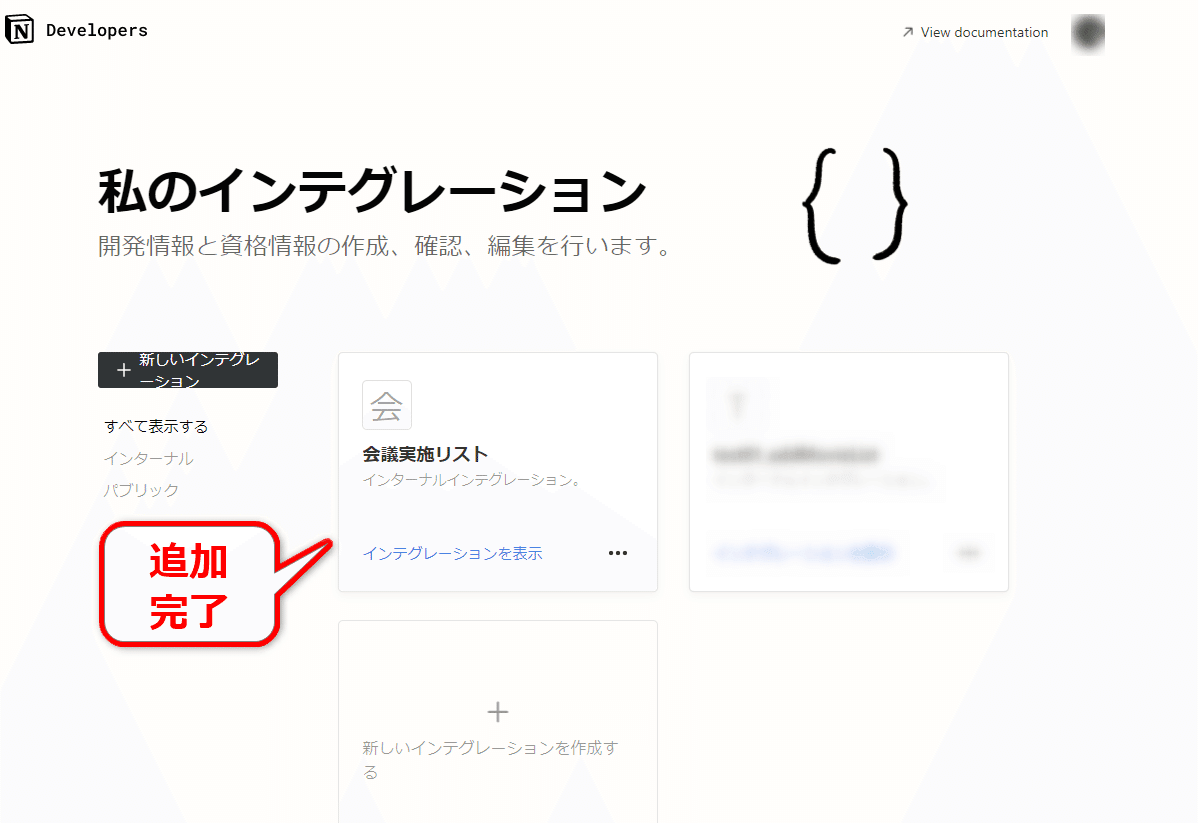Open インテグレーションを表示 on 会議実施リスト card
Image resolution: width=1198 pixels, height=823 pixels.
point(452,553)
